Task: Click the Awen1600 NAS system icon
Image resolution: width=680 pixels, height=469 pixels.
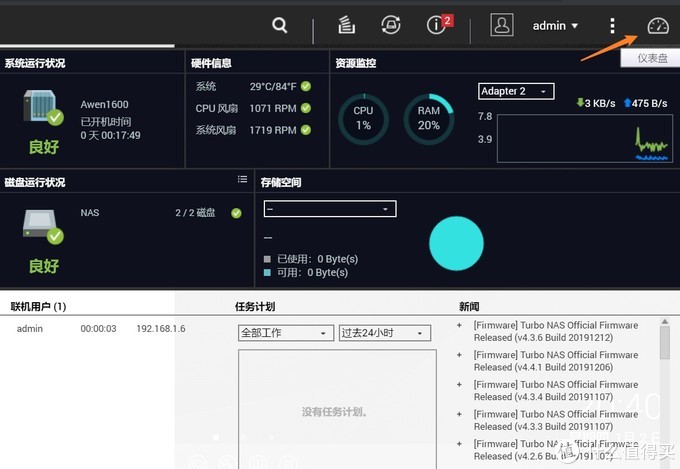Action: click(x=42, y=106)
